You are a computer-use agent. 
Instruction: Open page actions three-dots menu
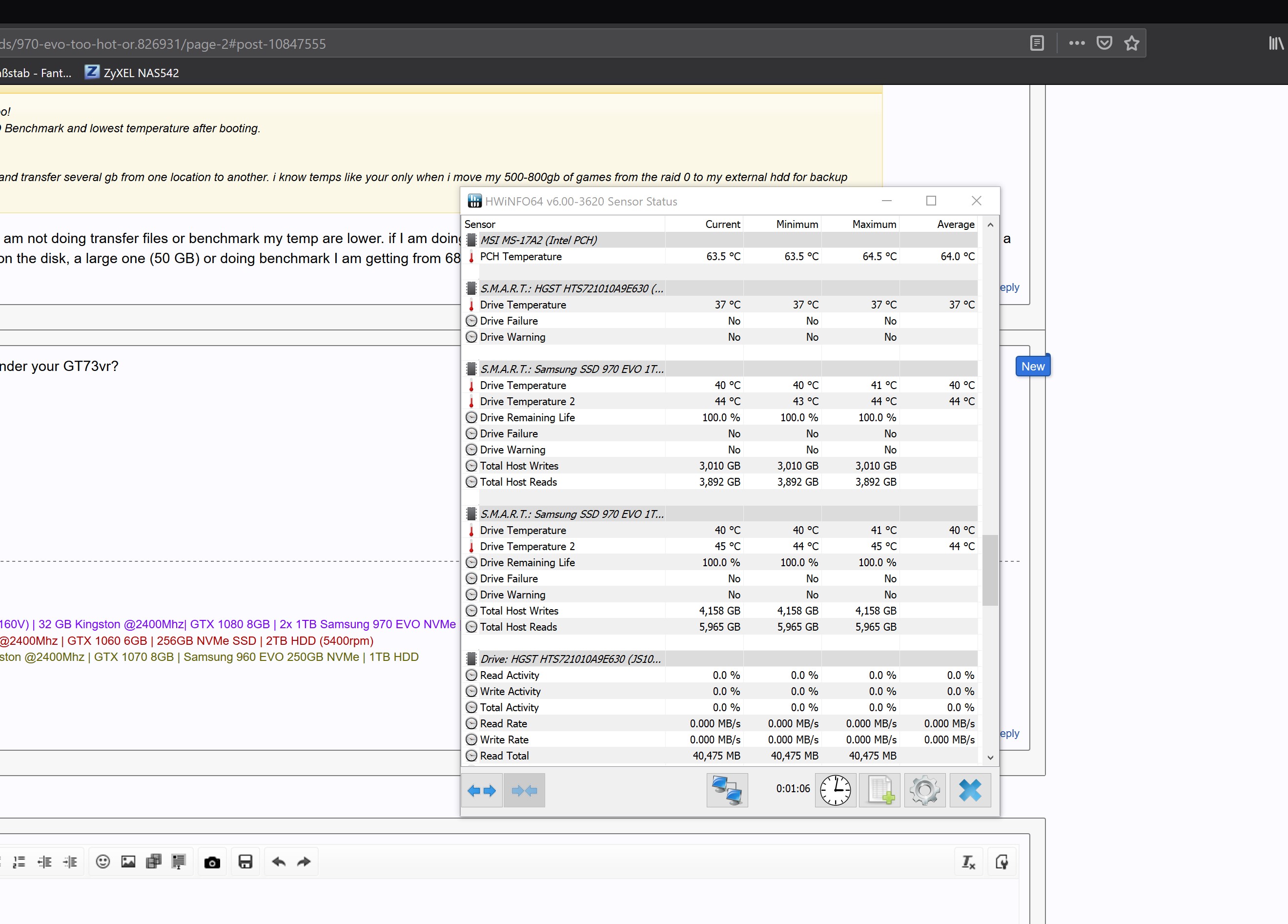pos(1077,43)
